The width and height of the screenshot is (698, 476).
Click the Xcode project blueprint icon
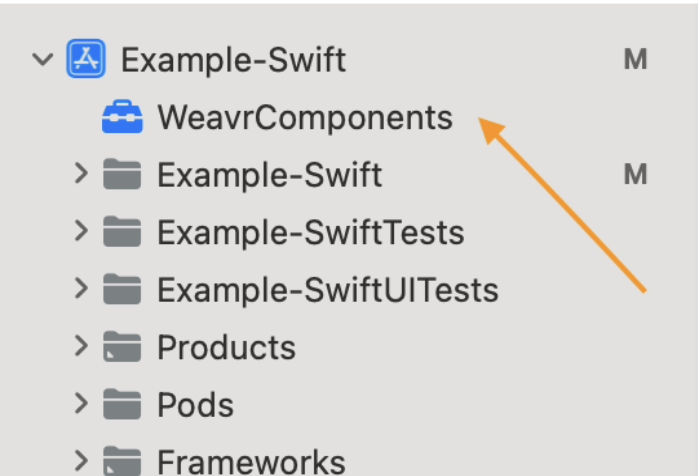click(86, 58)
